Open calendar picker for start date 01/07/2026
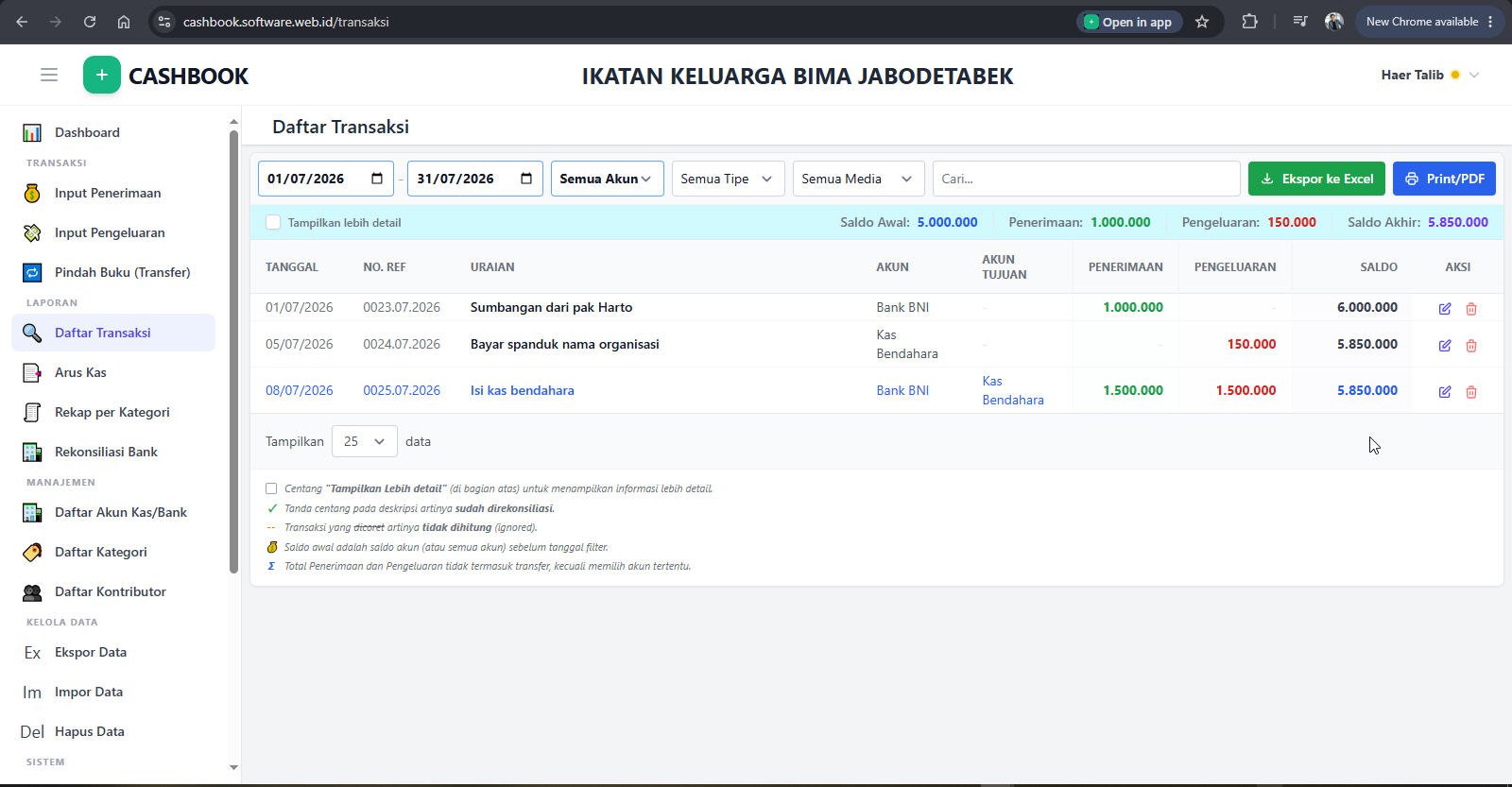Screen dimensions: 1512x787 click(377, 179)
